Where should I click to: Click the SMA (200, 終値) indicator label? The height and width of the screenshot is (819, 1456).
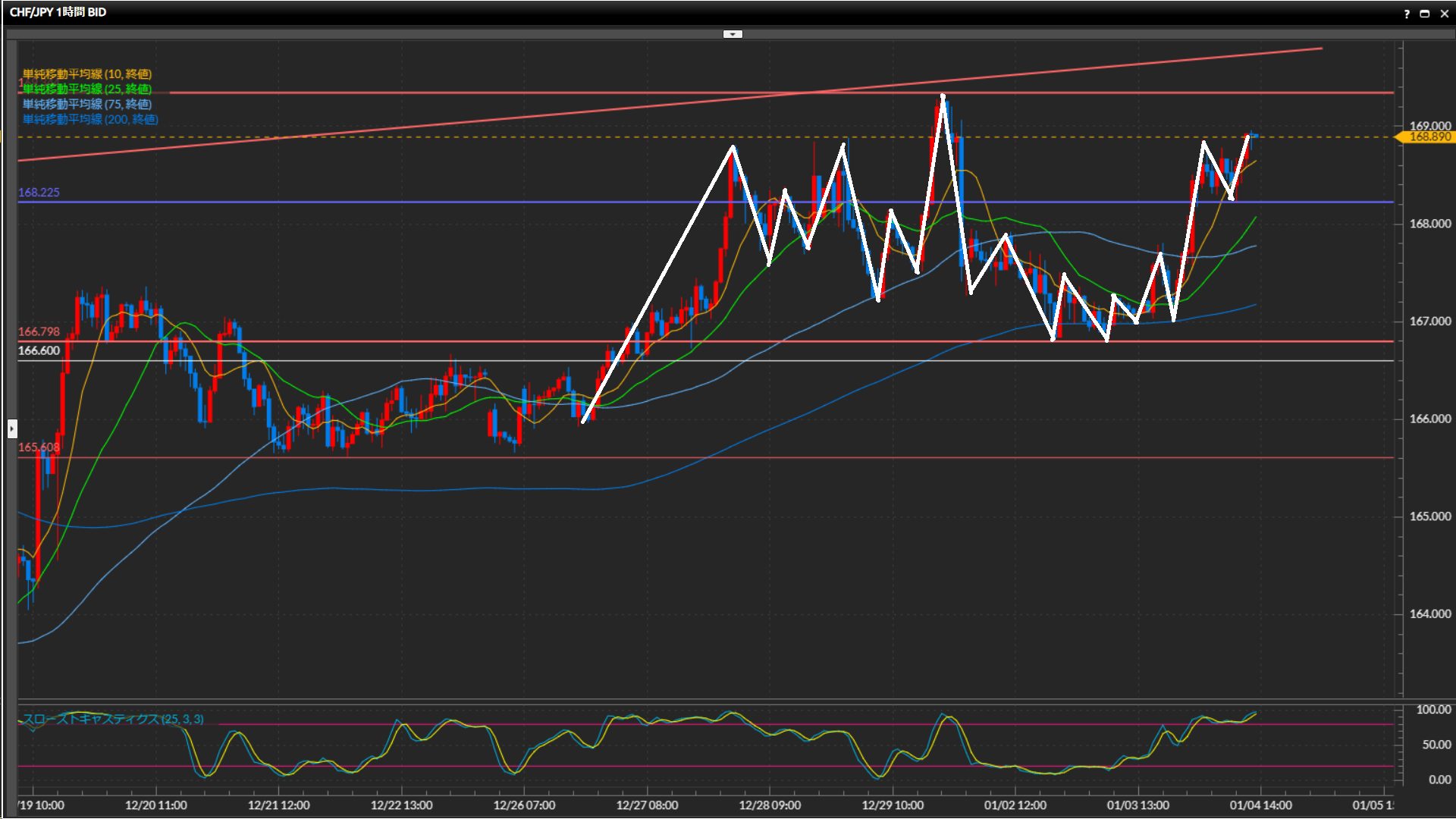pyautogui.click(x=90, y=119)
